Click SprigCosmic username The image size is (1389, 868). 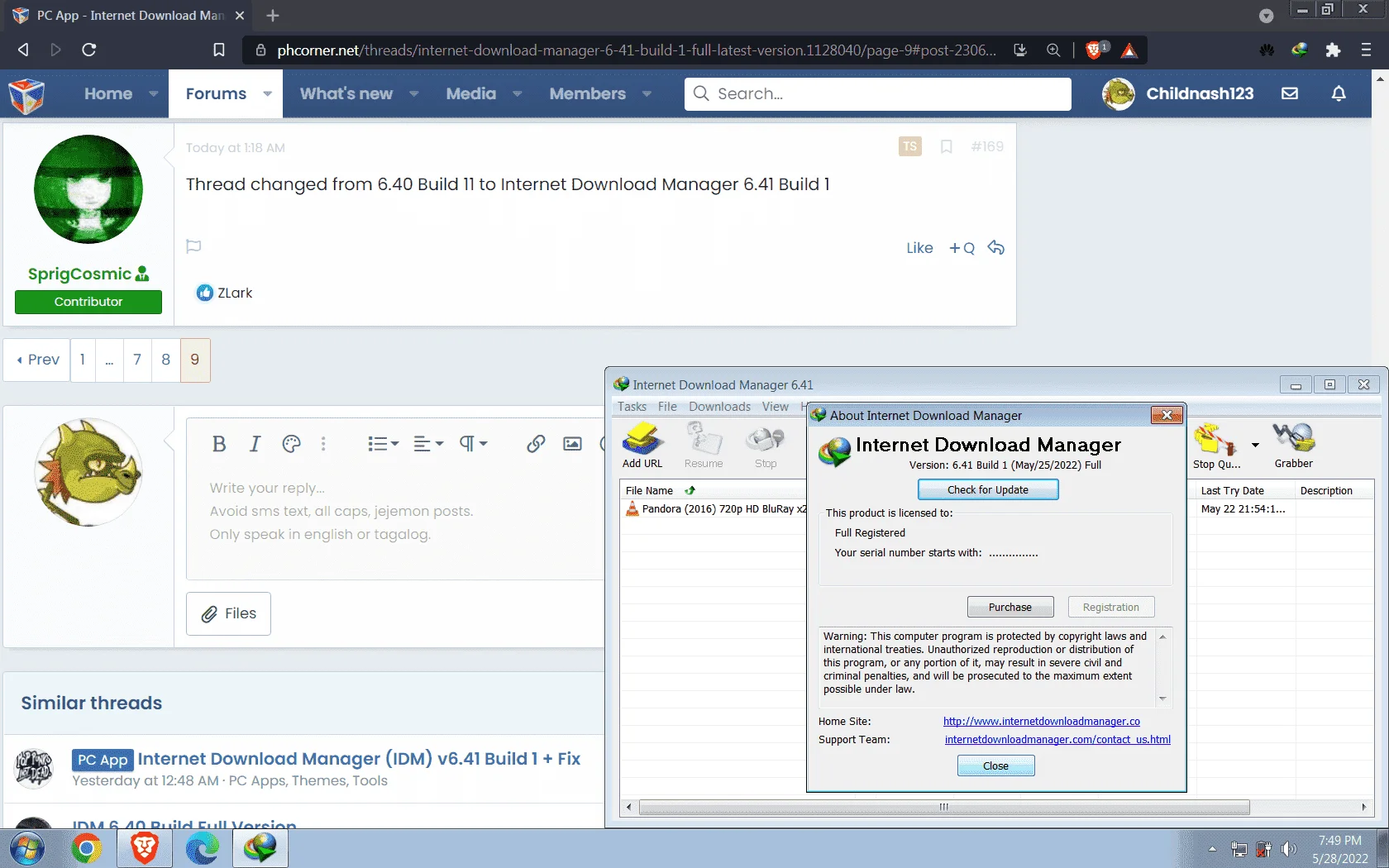[79, 274]
